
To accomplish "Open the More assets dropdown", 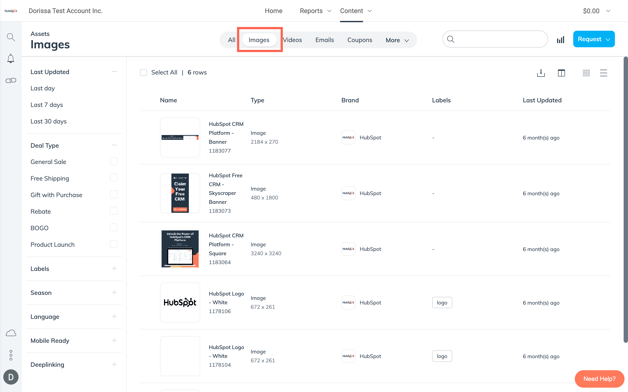I will tap(397, 40).
